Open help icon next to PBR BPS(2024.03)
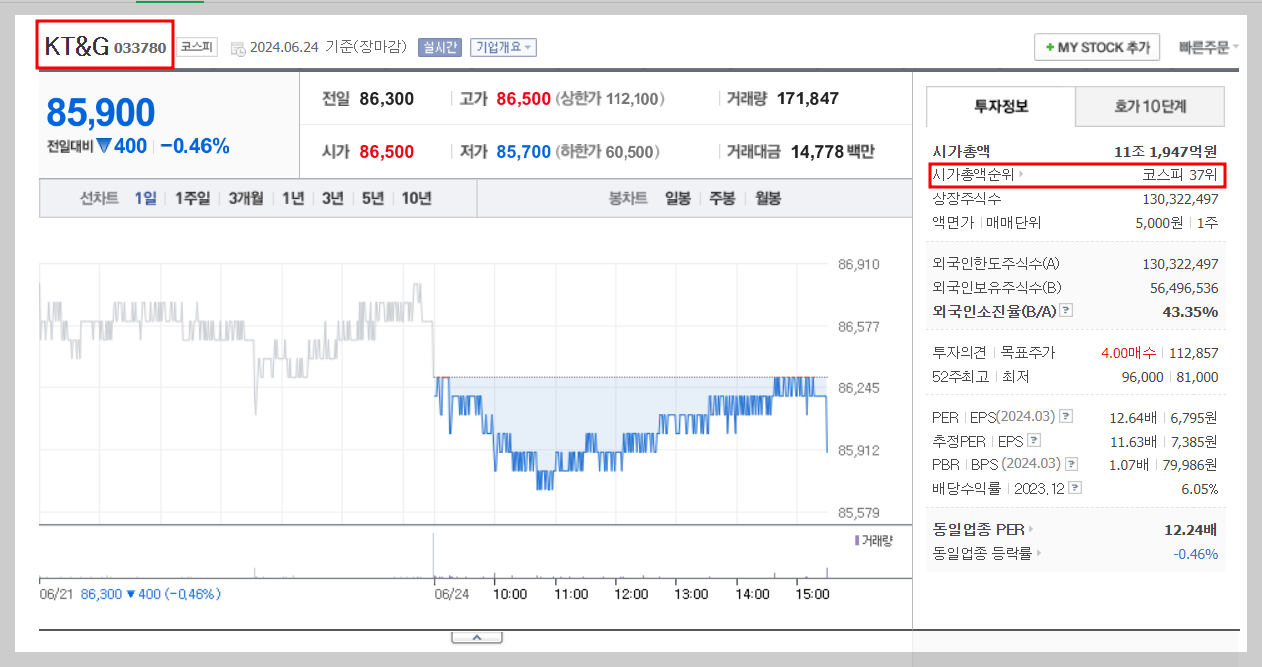This screenshot has width=1262, height=667. pyautogui.click(x=1072, y=464)
